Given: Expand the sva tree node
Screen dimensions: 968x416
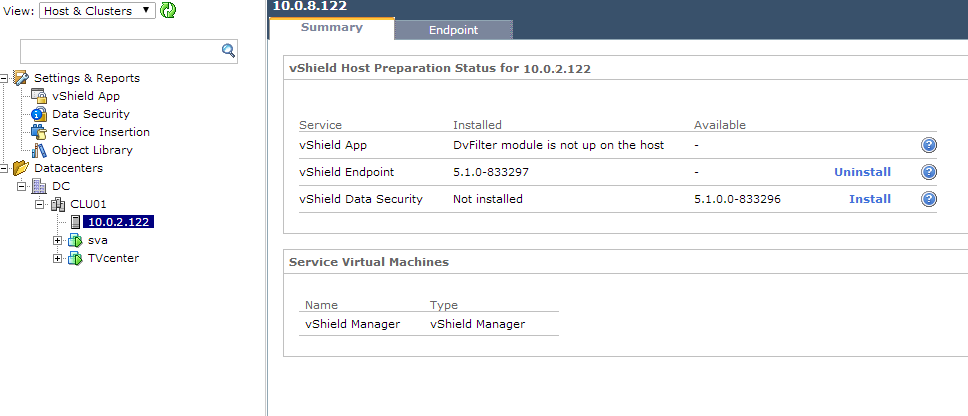Looking at the screenshot, I should [x=58, y=240].
